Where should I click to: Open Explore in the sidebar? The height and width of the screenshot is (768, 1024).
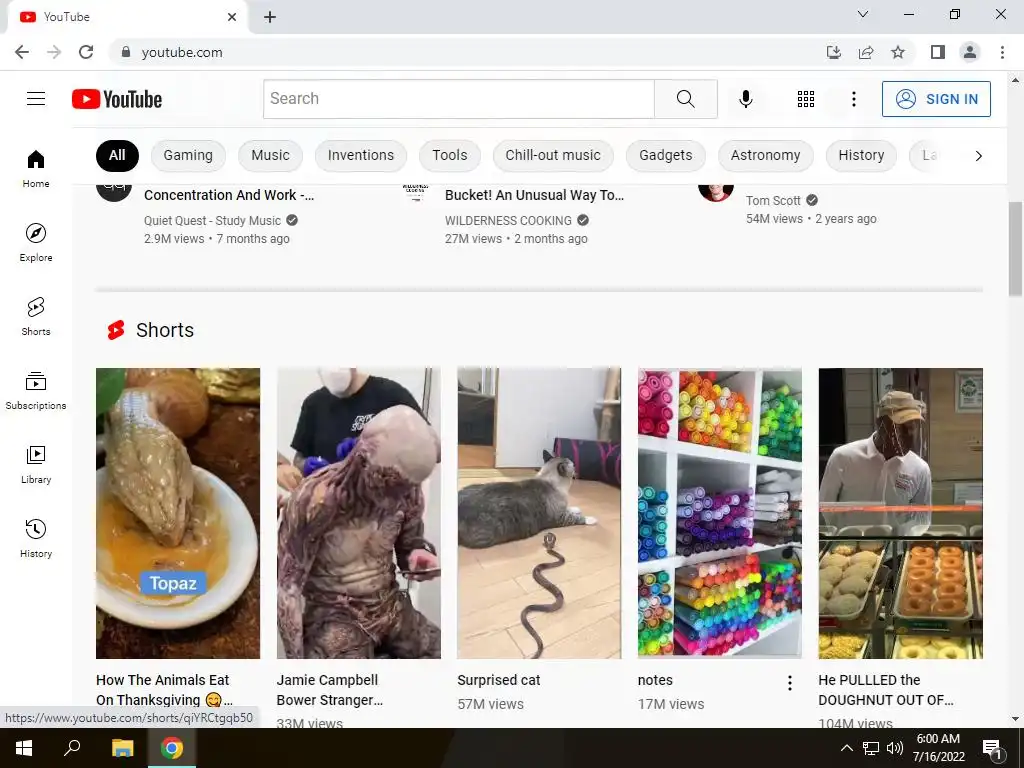tap(36, 242)
